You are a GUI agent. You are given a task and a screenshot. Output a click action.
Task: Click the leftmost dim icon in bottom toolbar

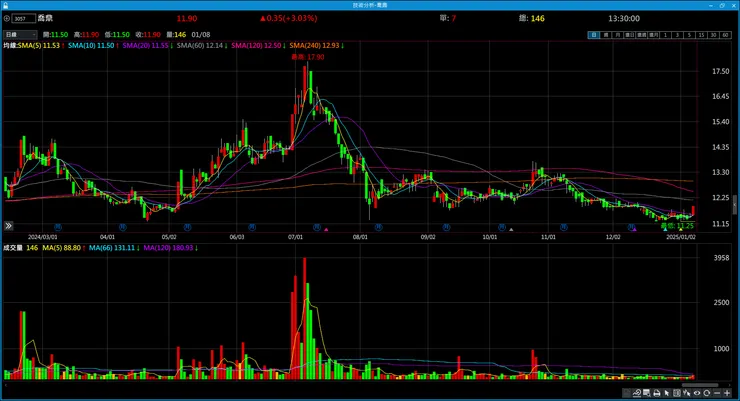626,393
